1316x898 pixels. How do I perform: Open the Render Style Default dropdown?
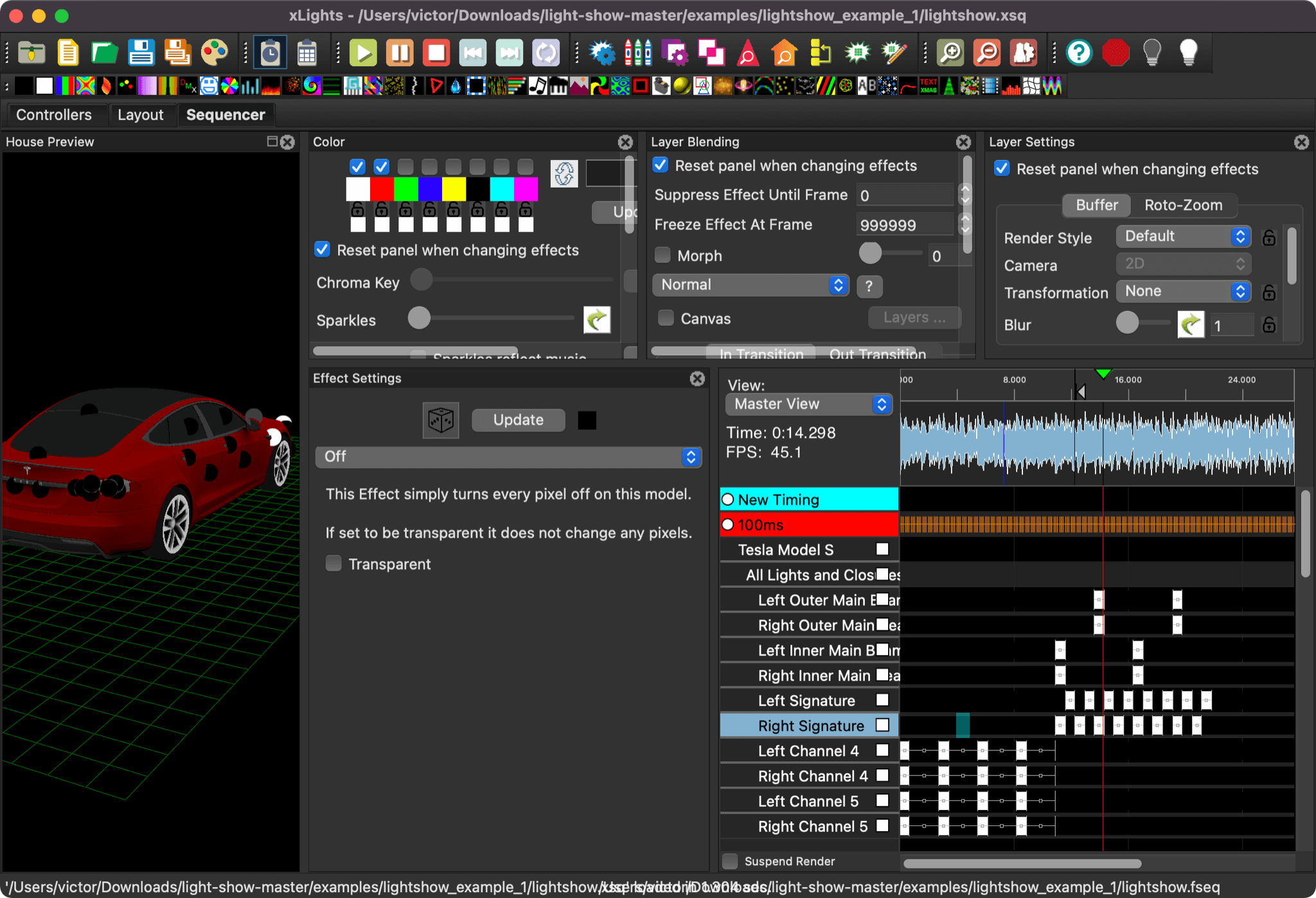point(1184,237)
